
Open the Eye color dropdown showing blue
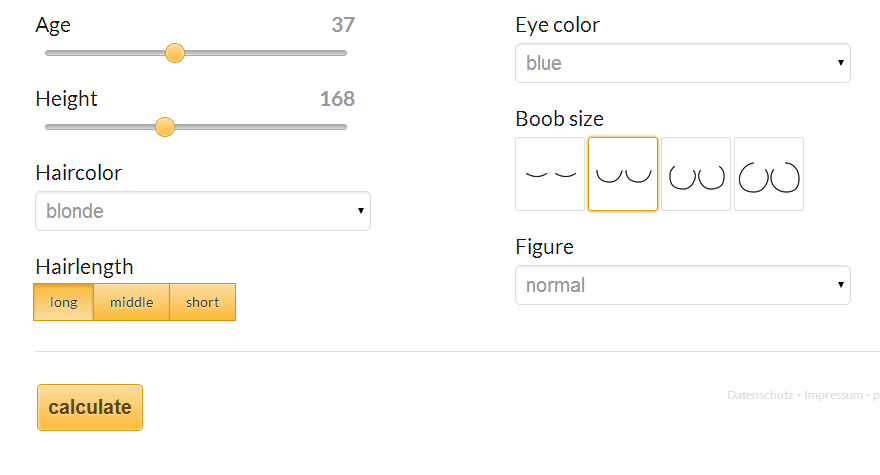coord(682,63)
